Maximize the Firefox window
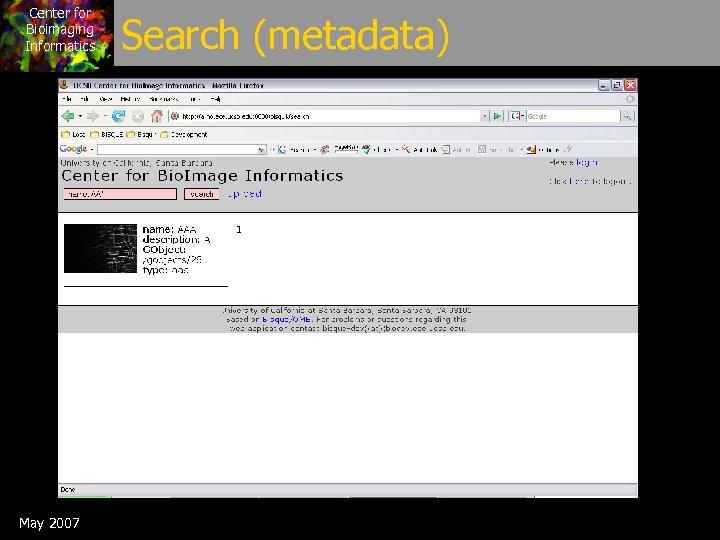The width and height of the screenshot is (720, 540). pyautogui.click(x=617, y=85)
